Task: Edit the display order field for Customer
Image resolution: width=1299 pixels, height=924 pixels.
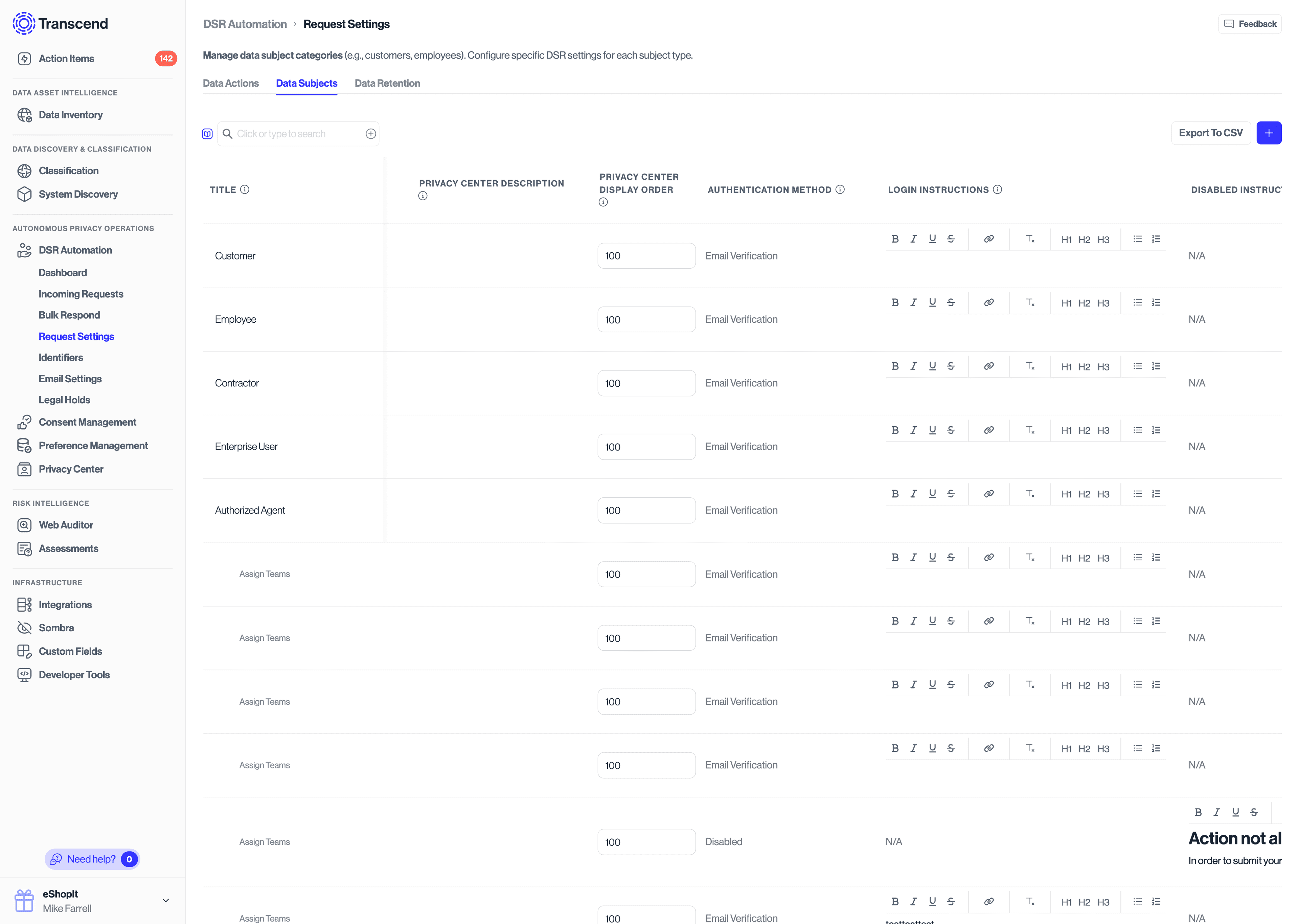Action: point(646,255)
